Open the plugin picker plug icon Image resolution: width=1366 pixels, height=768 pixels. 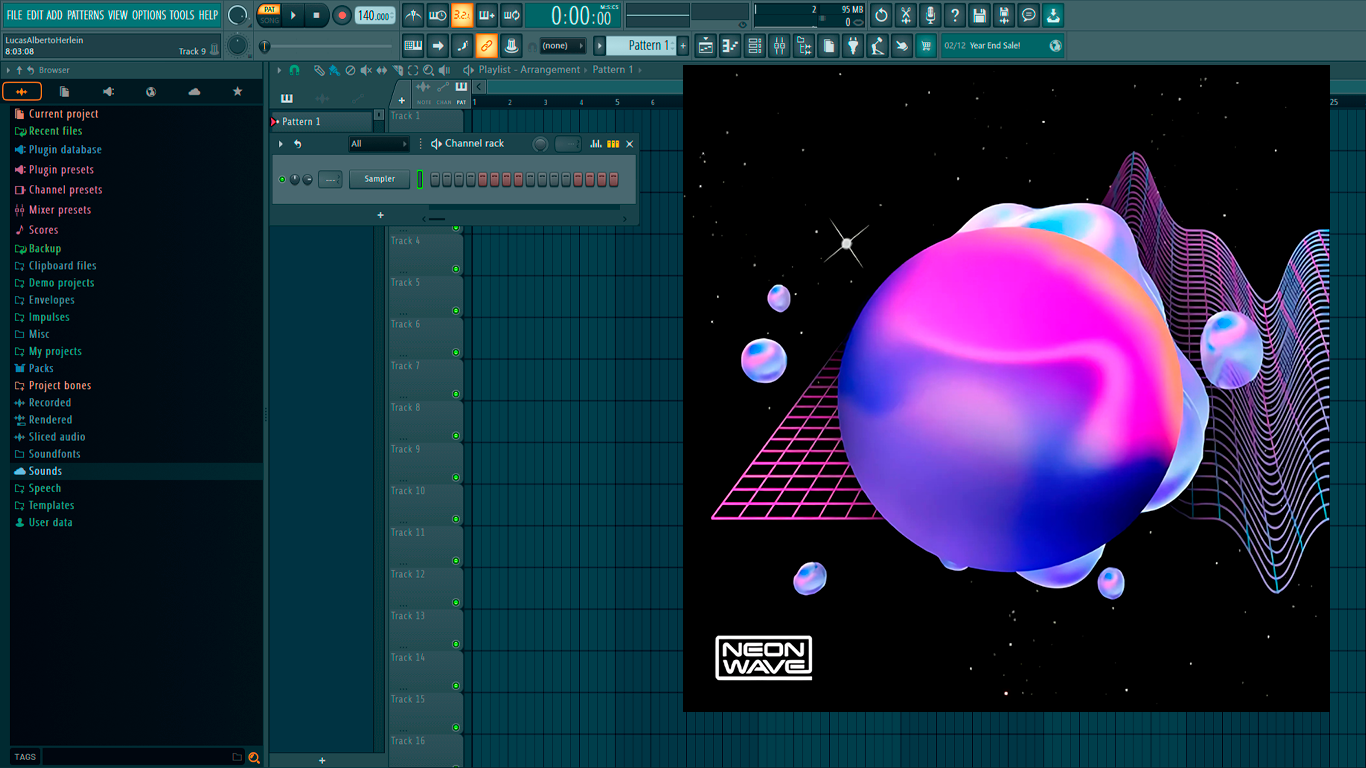coord(853,45)
